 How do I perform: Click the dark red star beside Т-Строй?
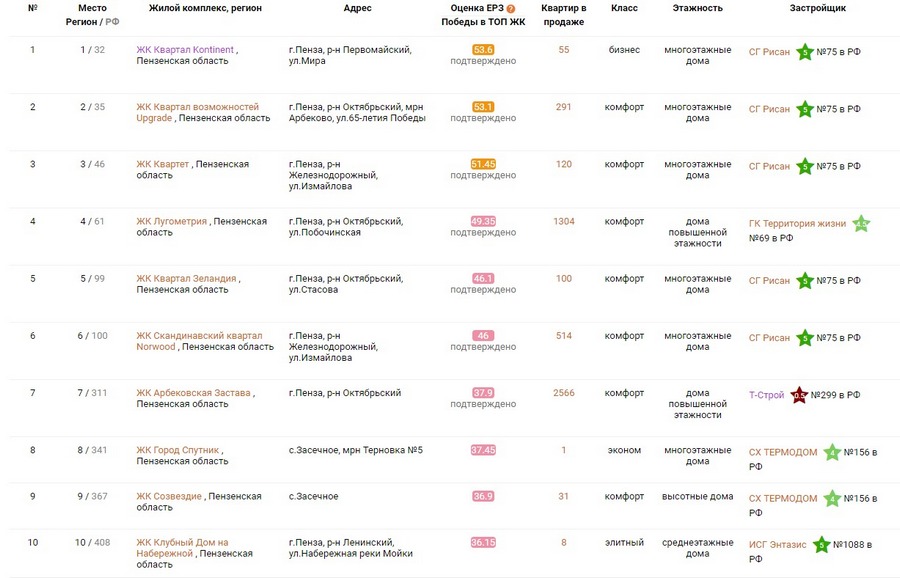coord(799,395)
